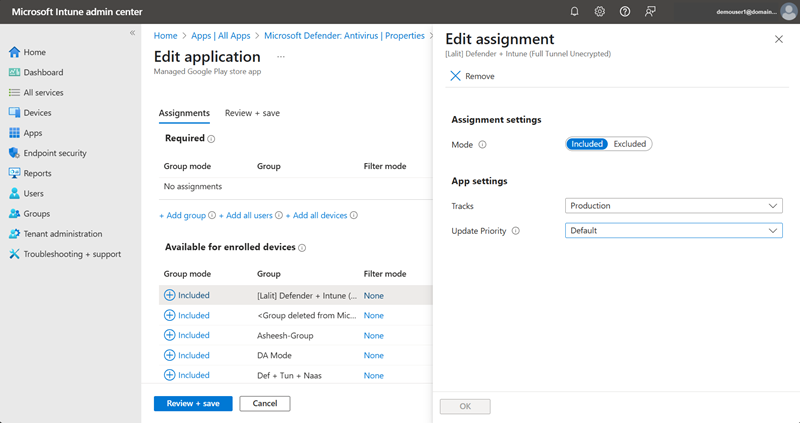Click Home breadcrumb link

(x=165, y=36)
